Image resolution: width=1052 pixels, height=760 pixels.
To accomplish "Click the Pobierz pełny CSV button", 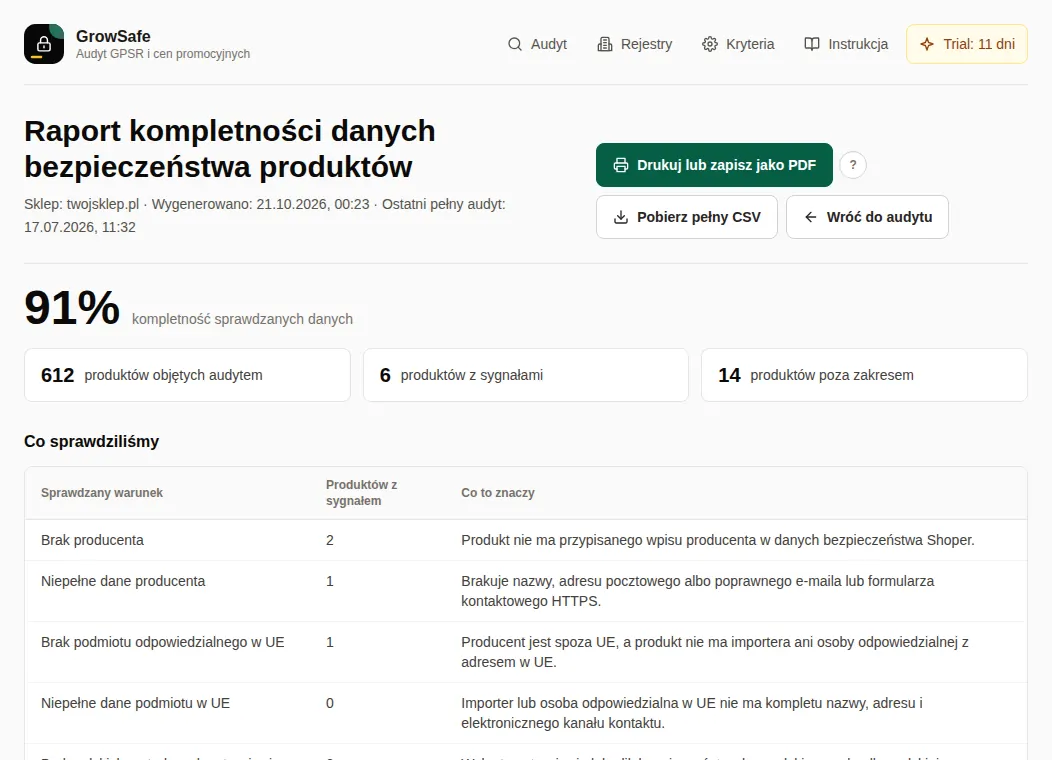I will coord(687,217).
